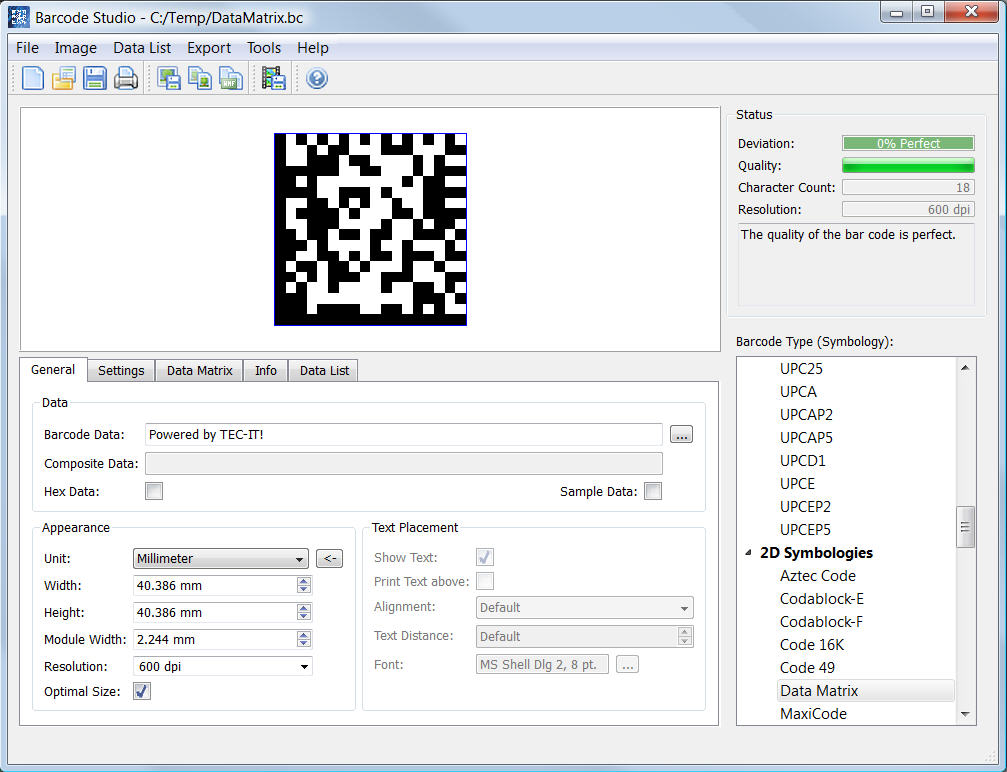This screenshot has width=1007, height=772.
Task: Collapse the 2D Symbologies tree group
Action: click(748, 552)
